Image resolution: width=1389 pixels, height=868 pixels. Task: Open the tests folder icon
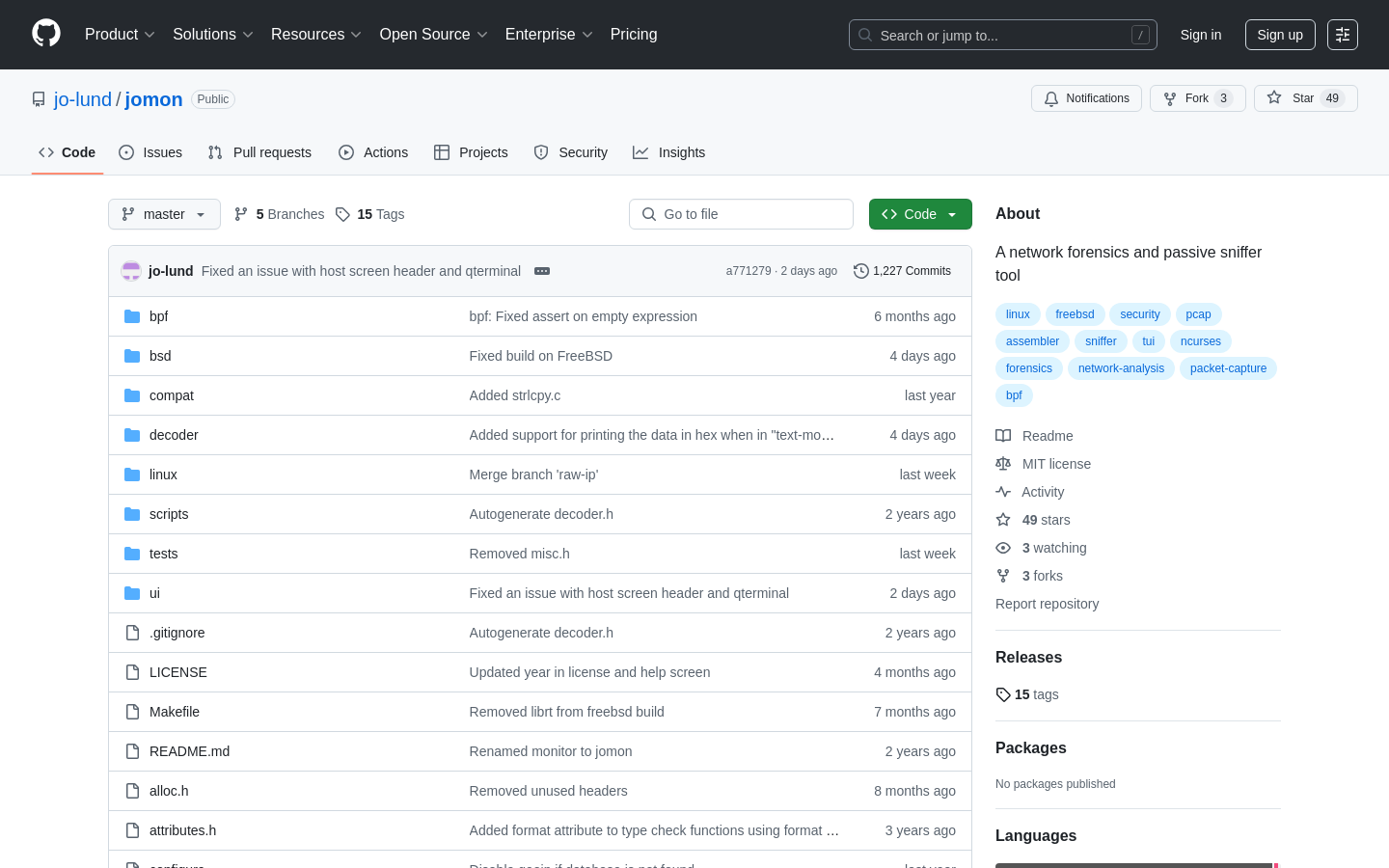pos(132,554)
